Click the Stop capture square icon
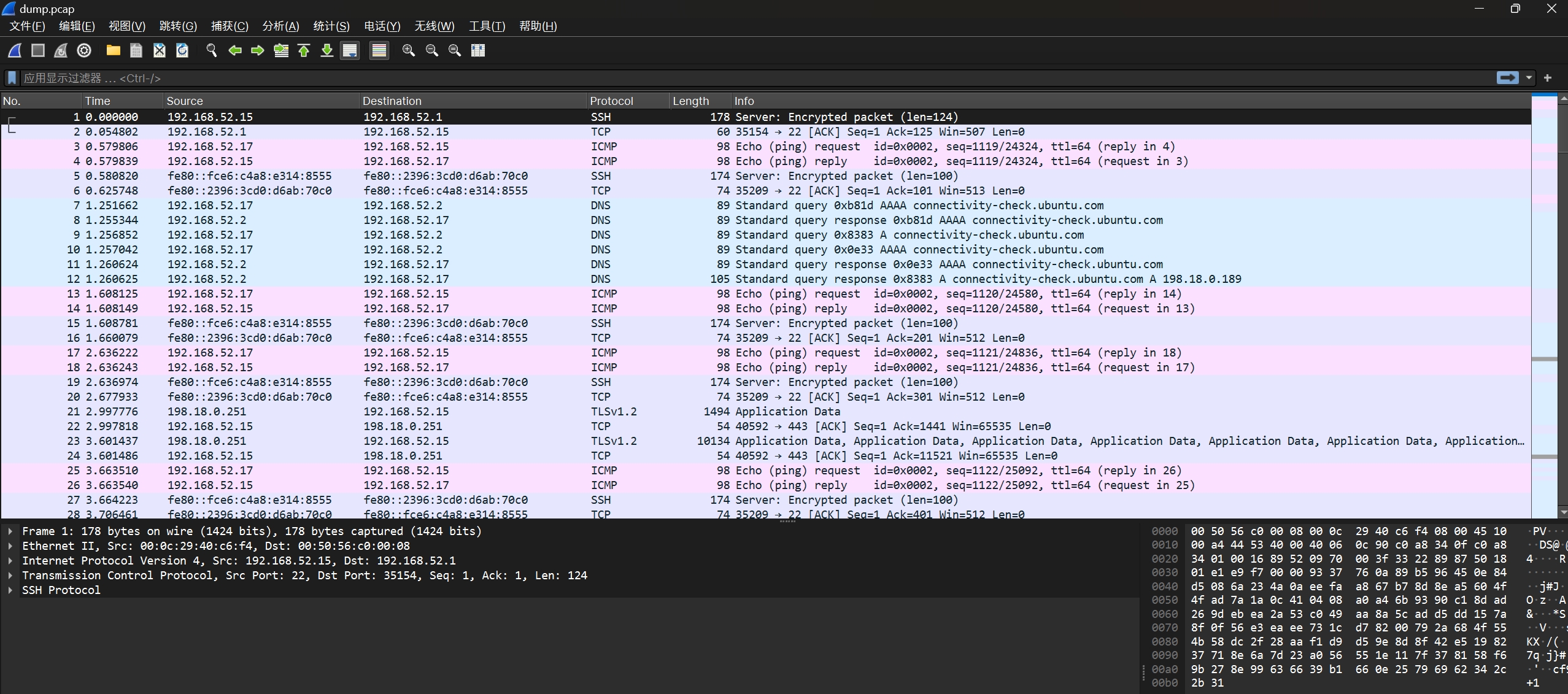The height and width of the screenshot is (694, 1568). pos(38,50)
